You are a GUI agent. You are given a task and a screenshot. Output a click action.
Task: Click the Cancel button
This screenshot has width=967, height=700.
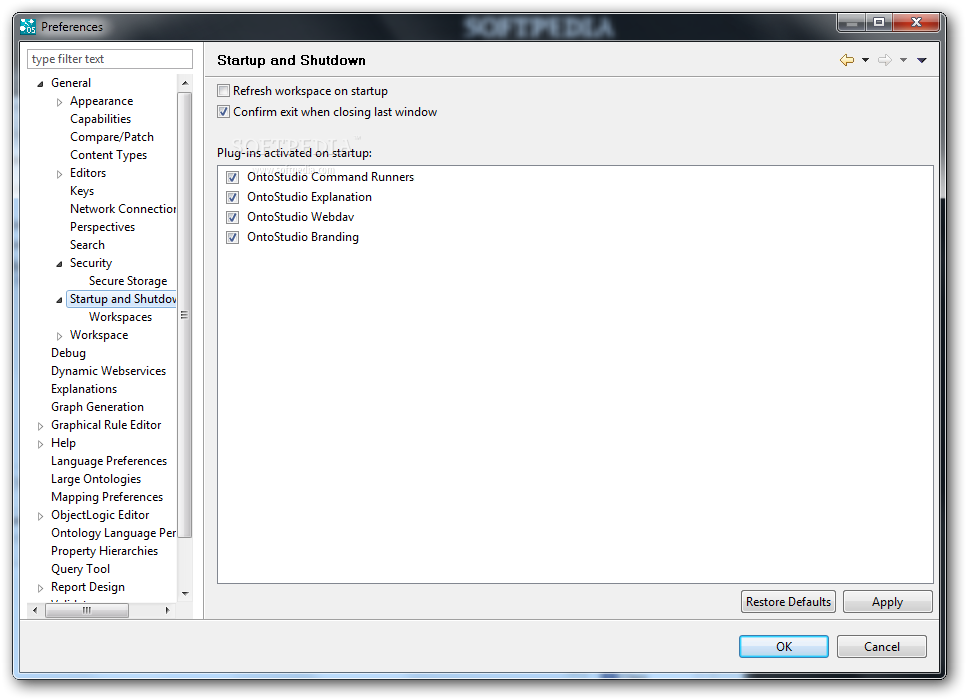pyautogui.click(x=882, y=647)
